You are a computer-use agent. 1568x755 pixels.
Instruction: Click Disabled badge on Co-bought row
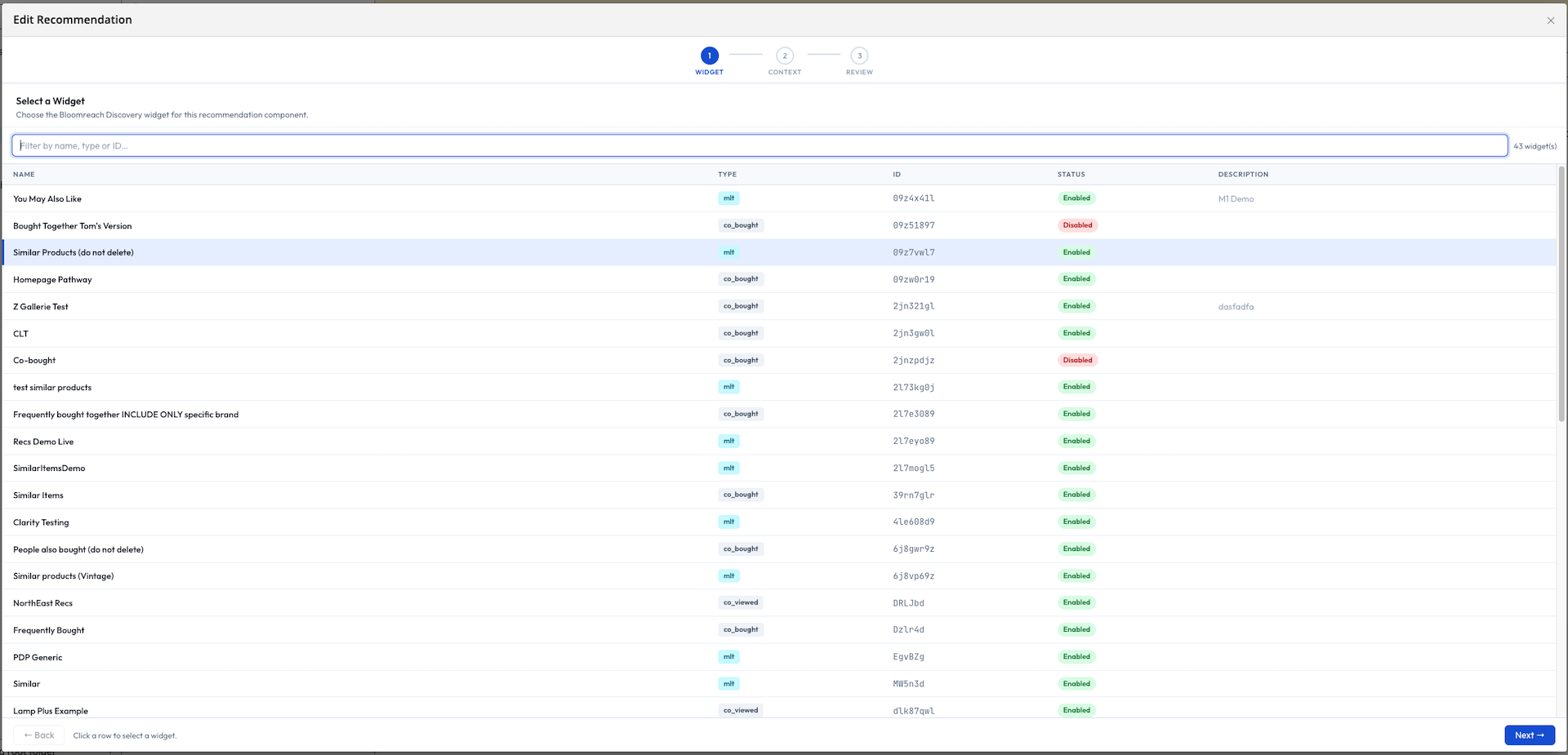1077,360
